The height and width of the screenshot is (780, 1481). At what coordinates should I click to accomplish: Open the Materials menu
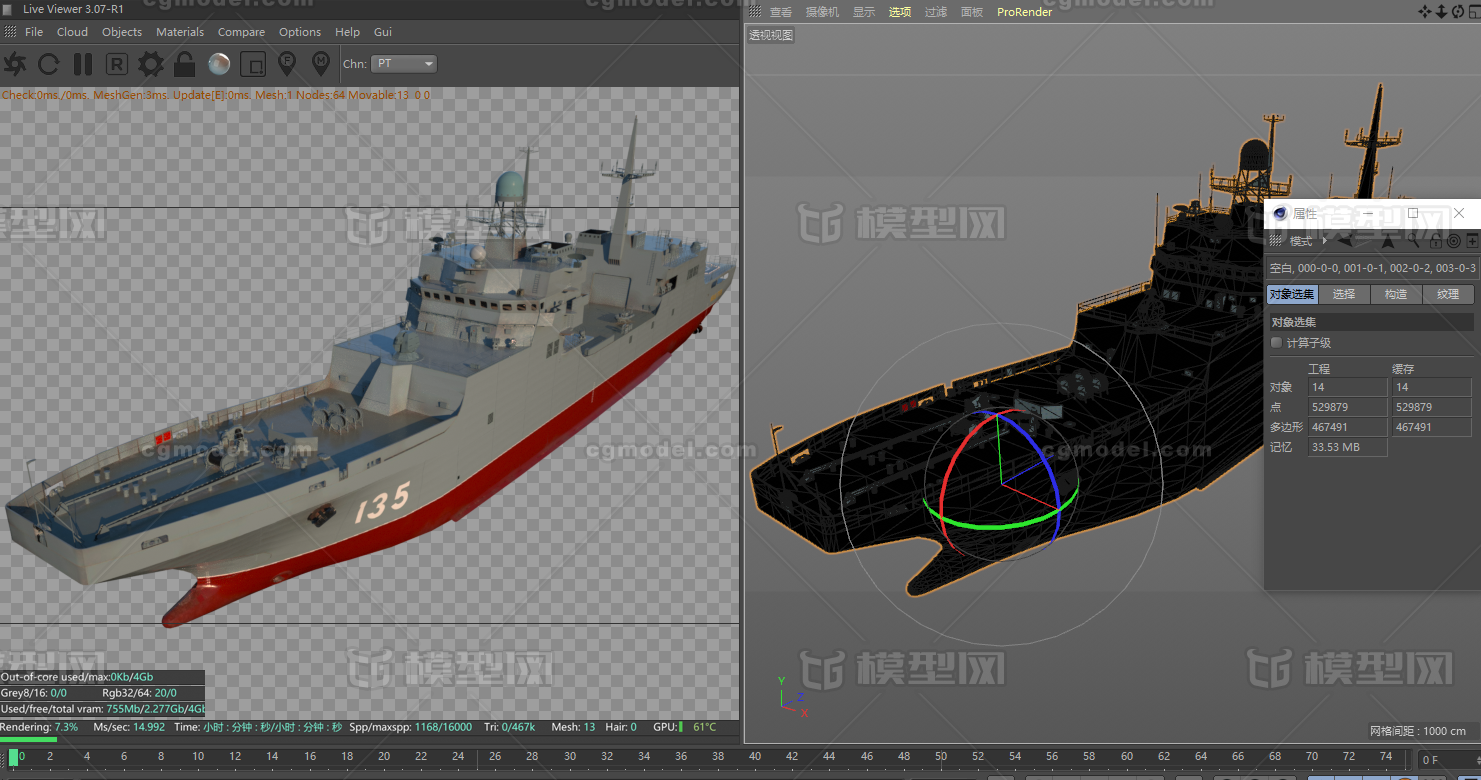(180, 32)
